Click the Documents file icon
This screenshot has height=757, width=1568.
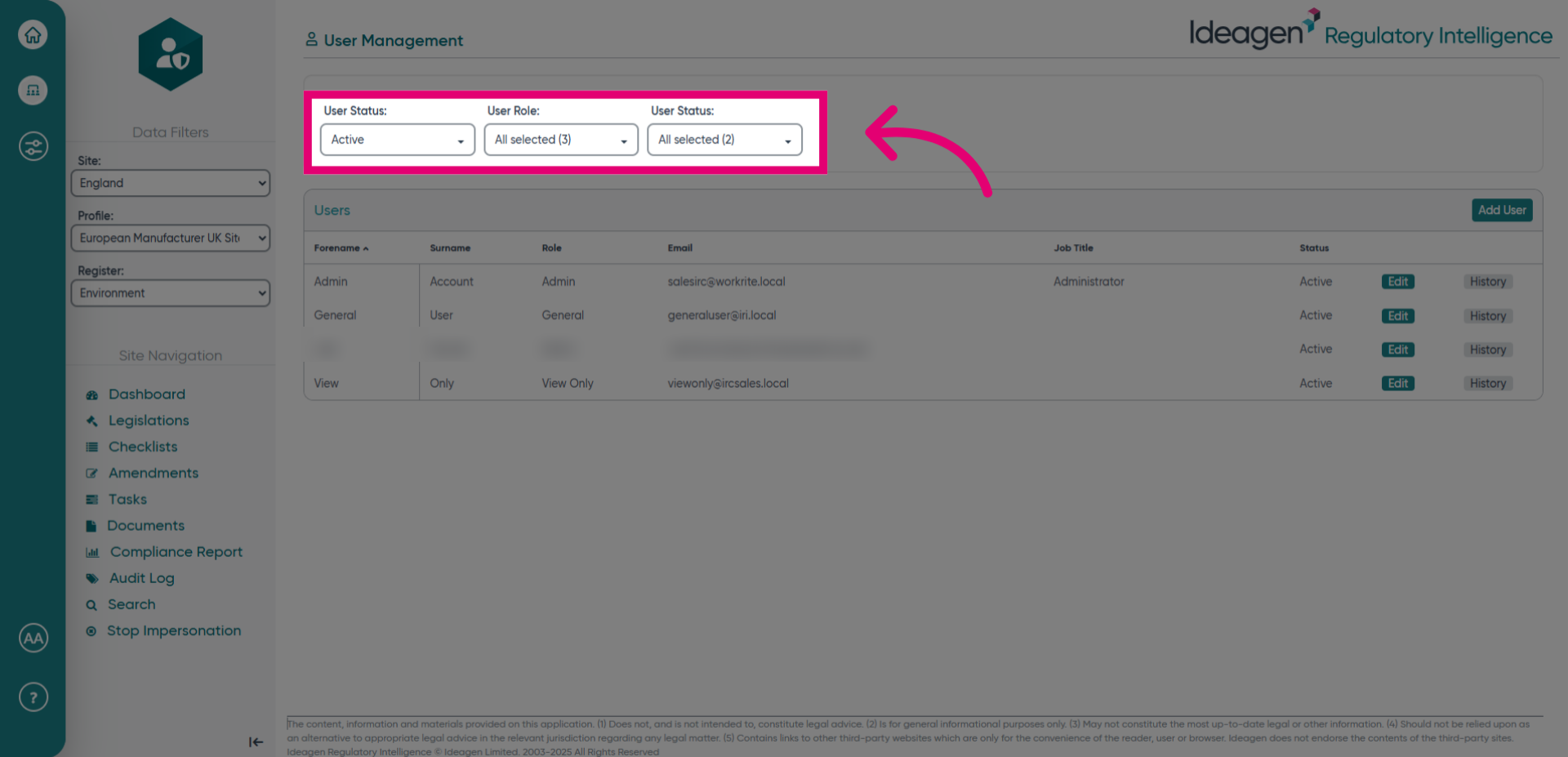pos(91,526)
